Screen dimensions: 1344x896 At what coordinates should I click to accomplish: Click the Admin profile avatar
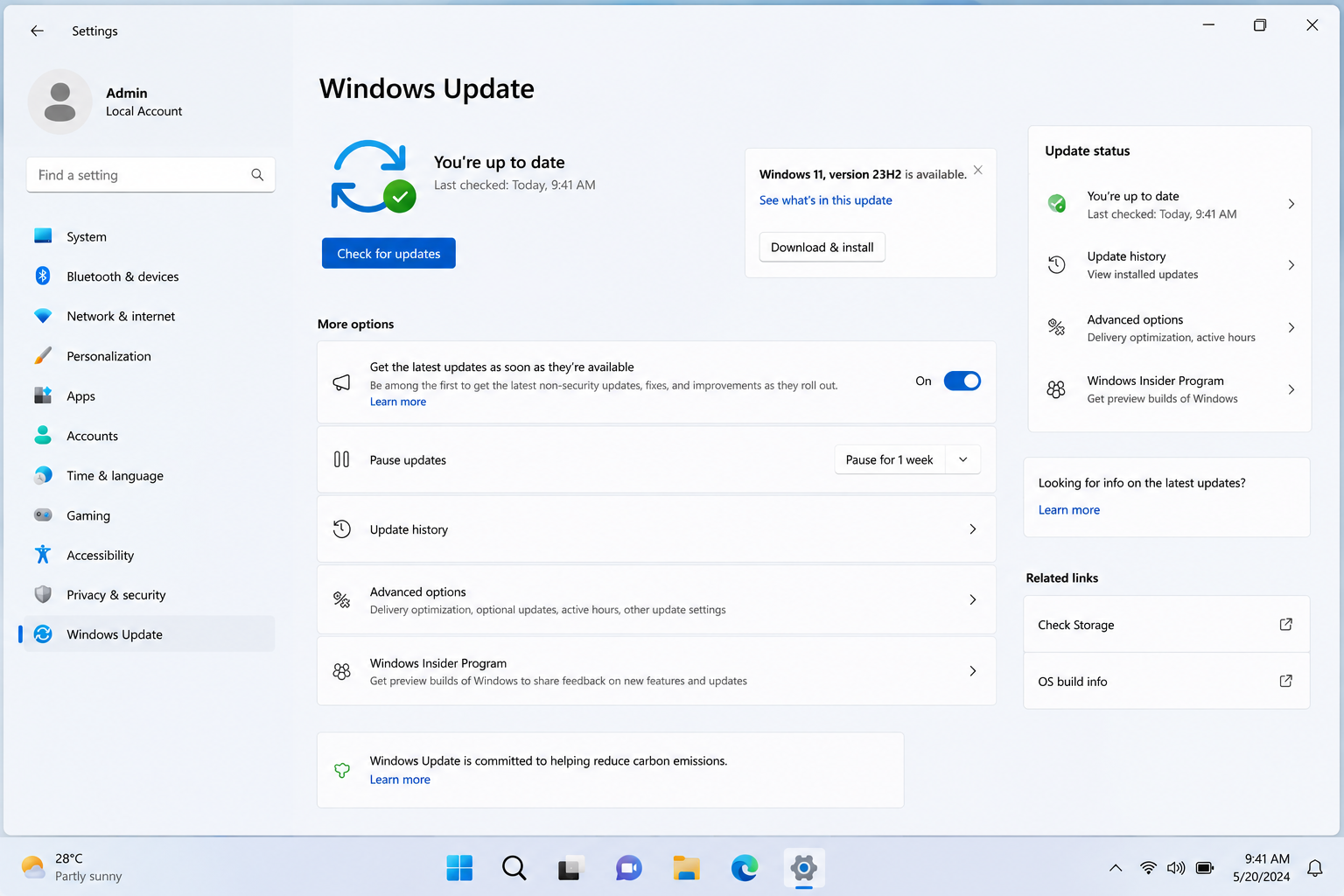pyautogui.click(x=59, y=101)
